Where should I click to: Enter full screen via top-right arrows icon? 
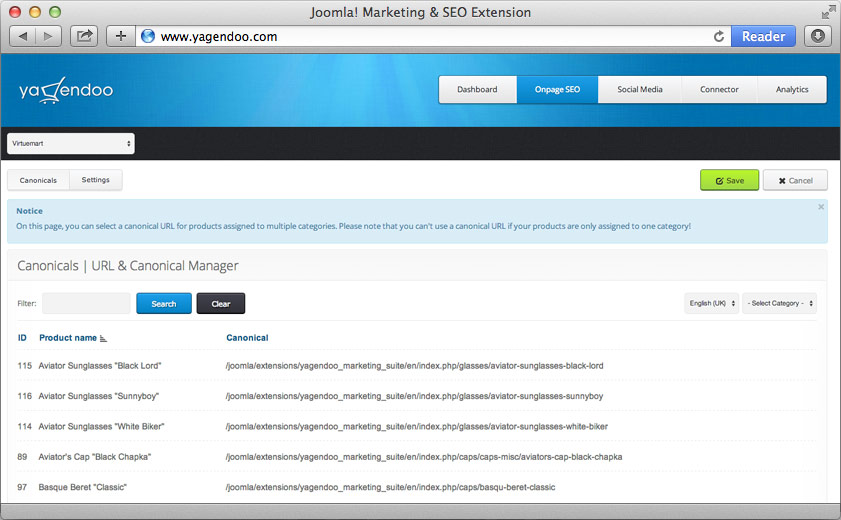click(x=828, y=12)
